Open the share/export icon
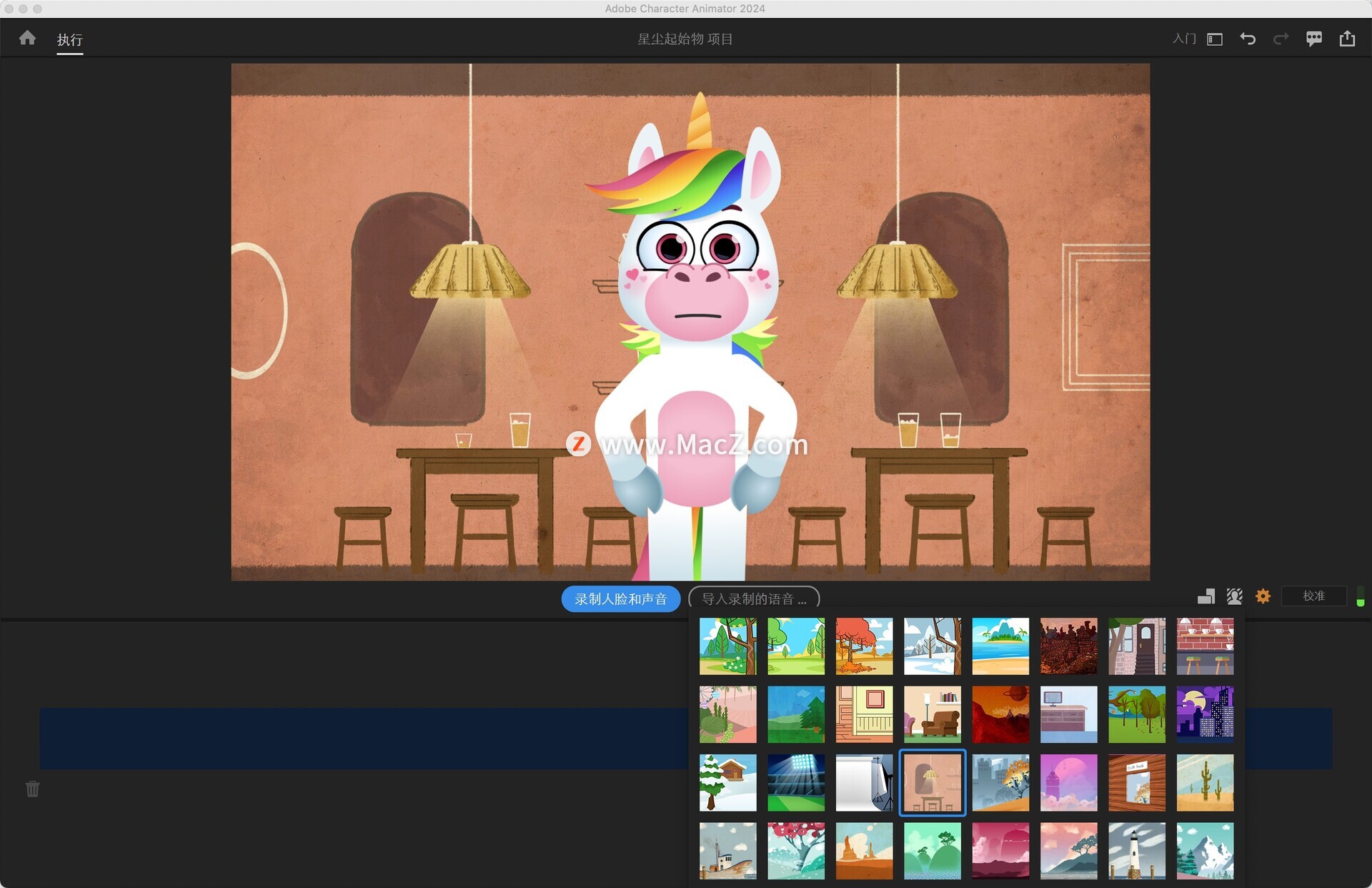 [x=1347, y=38]
